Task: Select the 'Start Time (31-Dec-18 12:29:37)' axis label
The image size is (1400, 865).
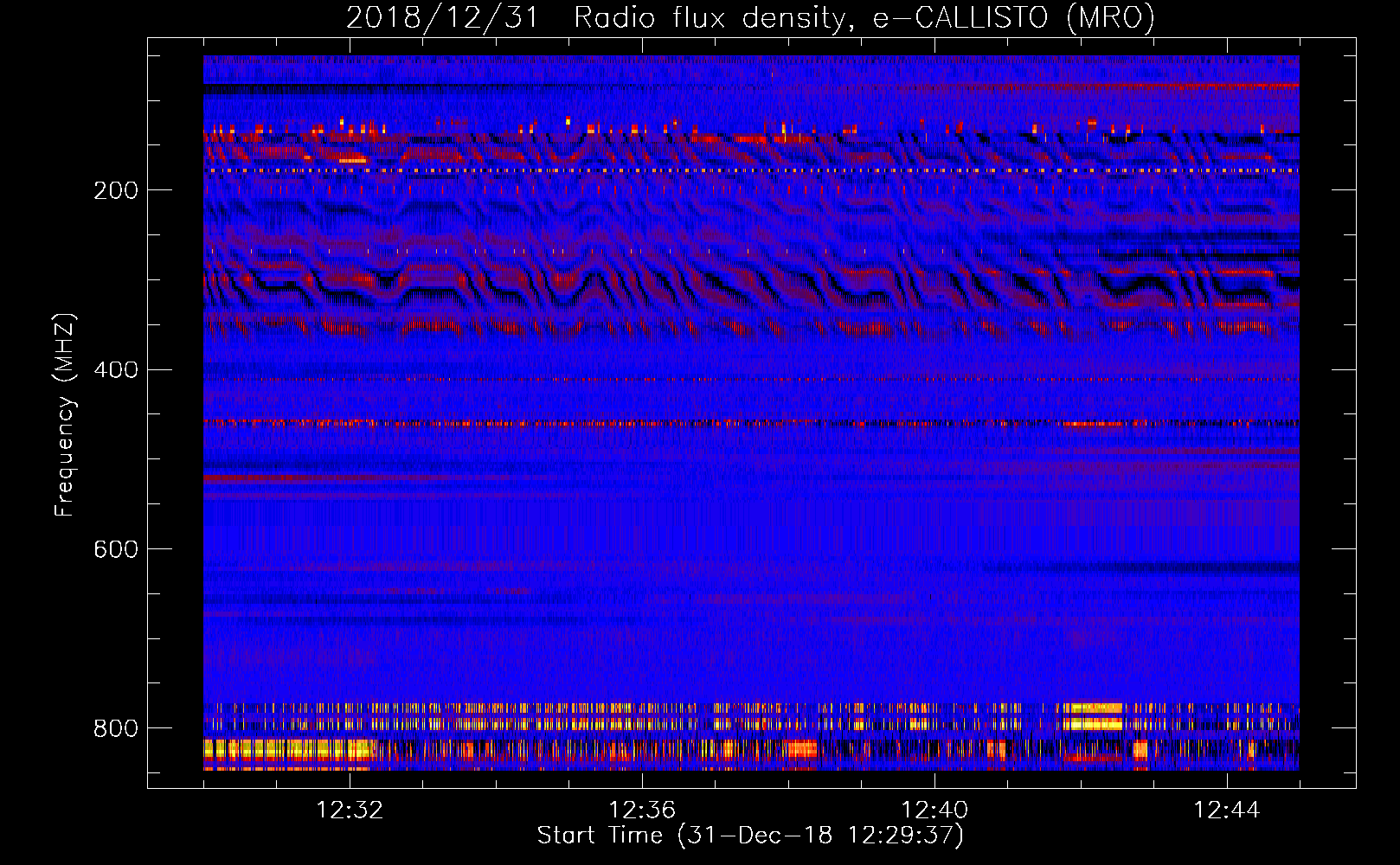Action: 750,836
